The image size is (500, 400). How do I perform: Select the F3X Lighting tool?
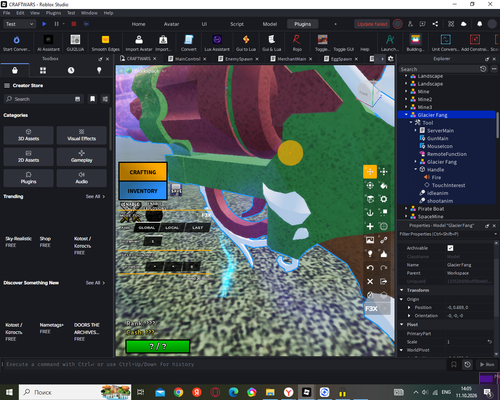(x=370, y=254)
